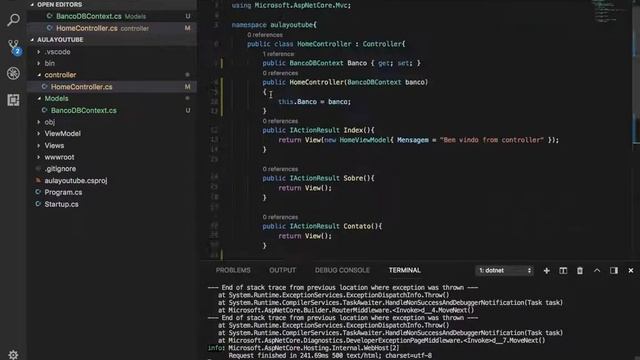Image resolution: width=640 pixels, height=360 pixels.
Task: Click '0 references' lens above Contato method
Action: pos(280,217)
